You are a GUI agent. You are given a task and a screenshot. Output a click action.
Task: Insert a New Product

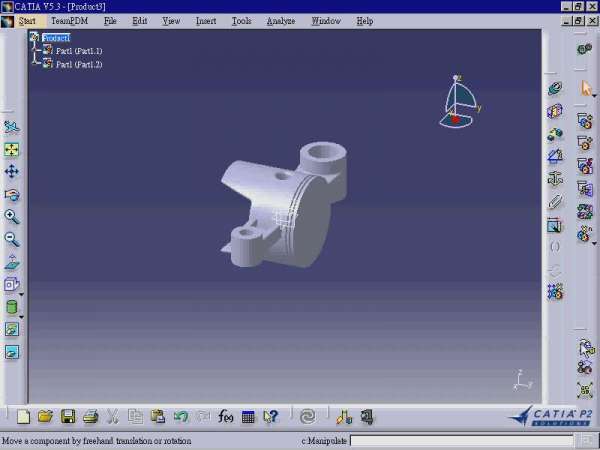point(585,143)
